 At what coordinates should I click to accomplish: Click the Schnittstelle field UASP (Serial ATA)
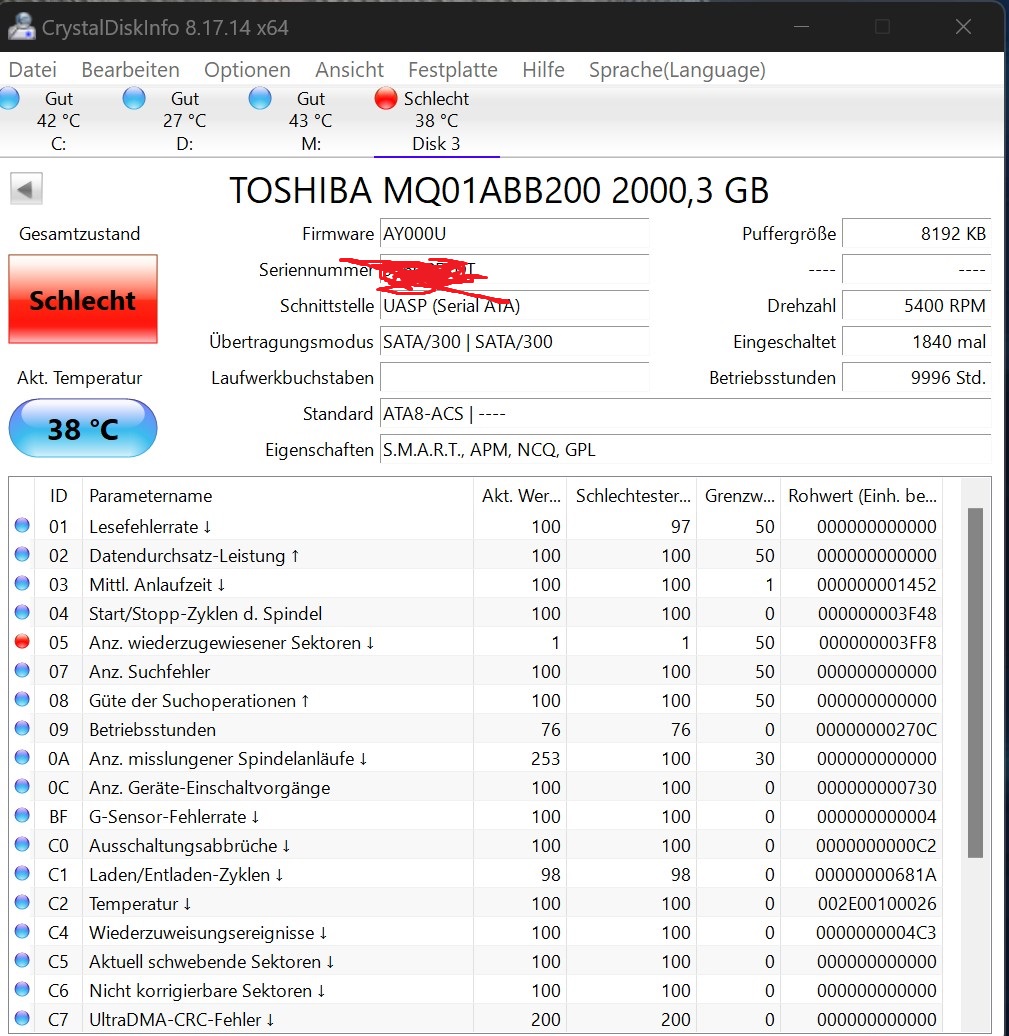514,306
